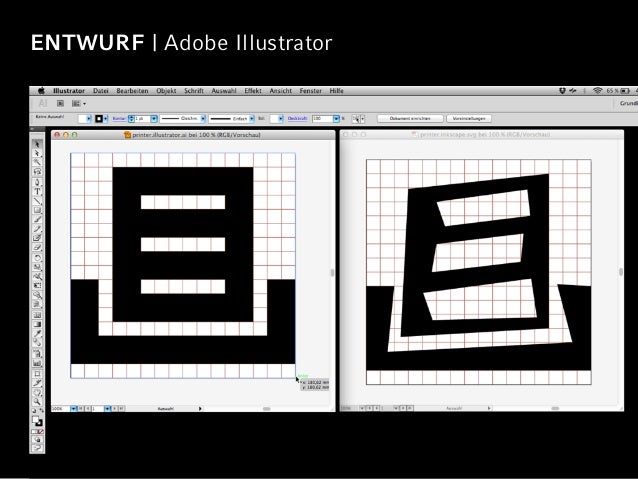Open the Apple menu
638x479 pixels.
41,91
